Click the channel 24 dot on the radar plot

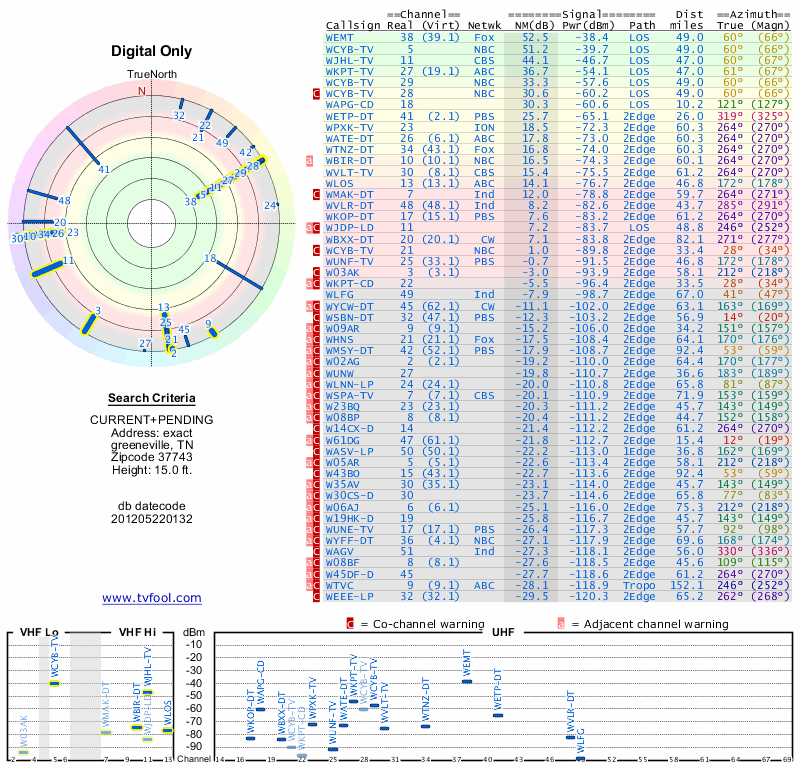tap(277, 205)
